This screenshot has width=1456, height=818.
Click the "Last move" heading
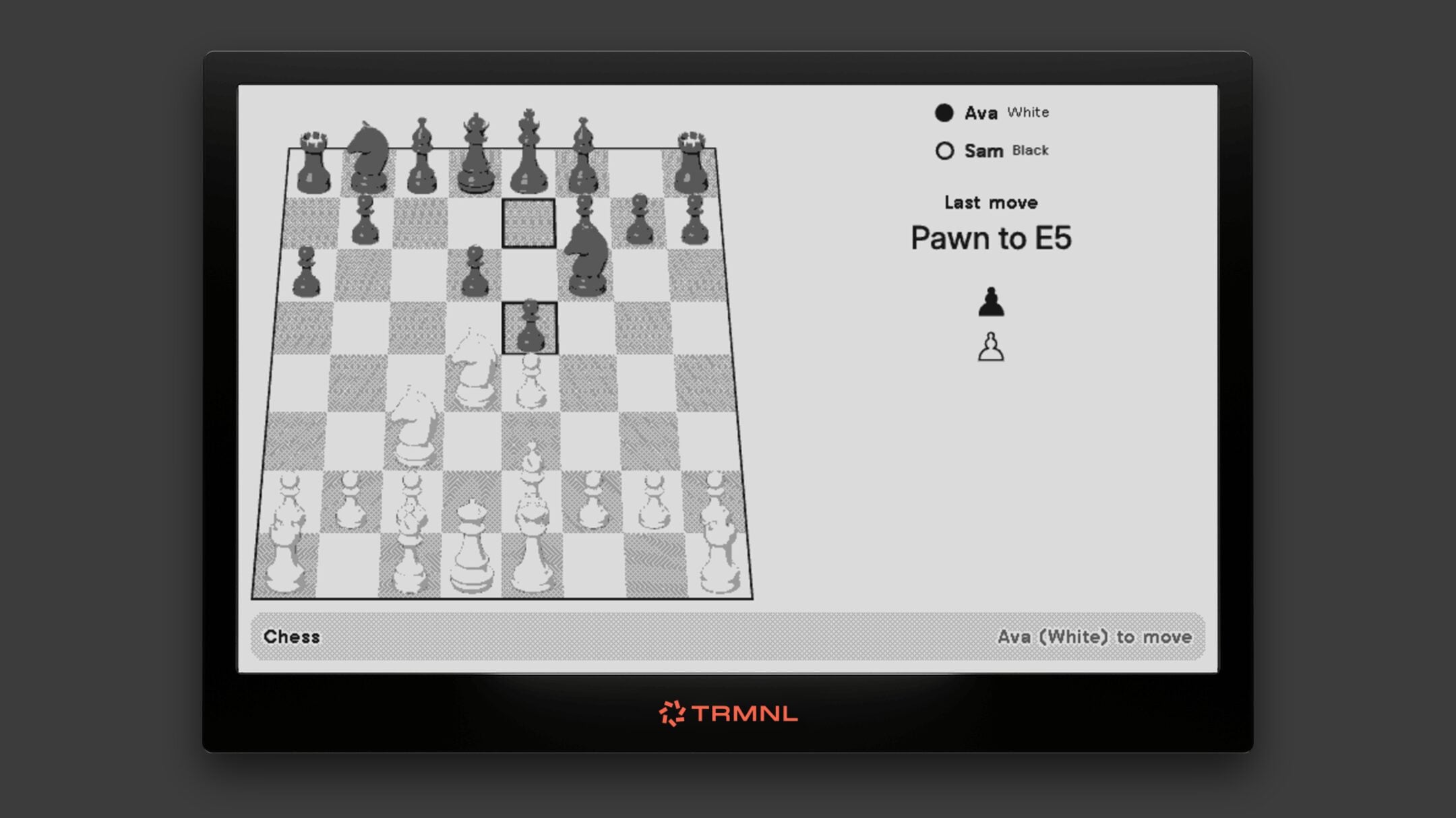click(x=991, y=202)
